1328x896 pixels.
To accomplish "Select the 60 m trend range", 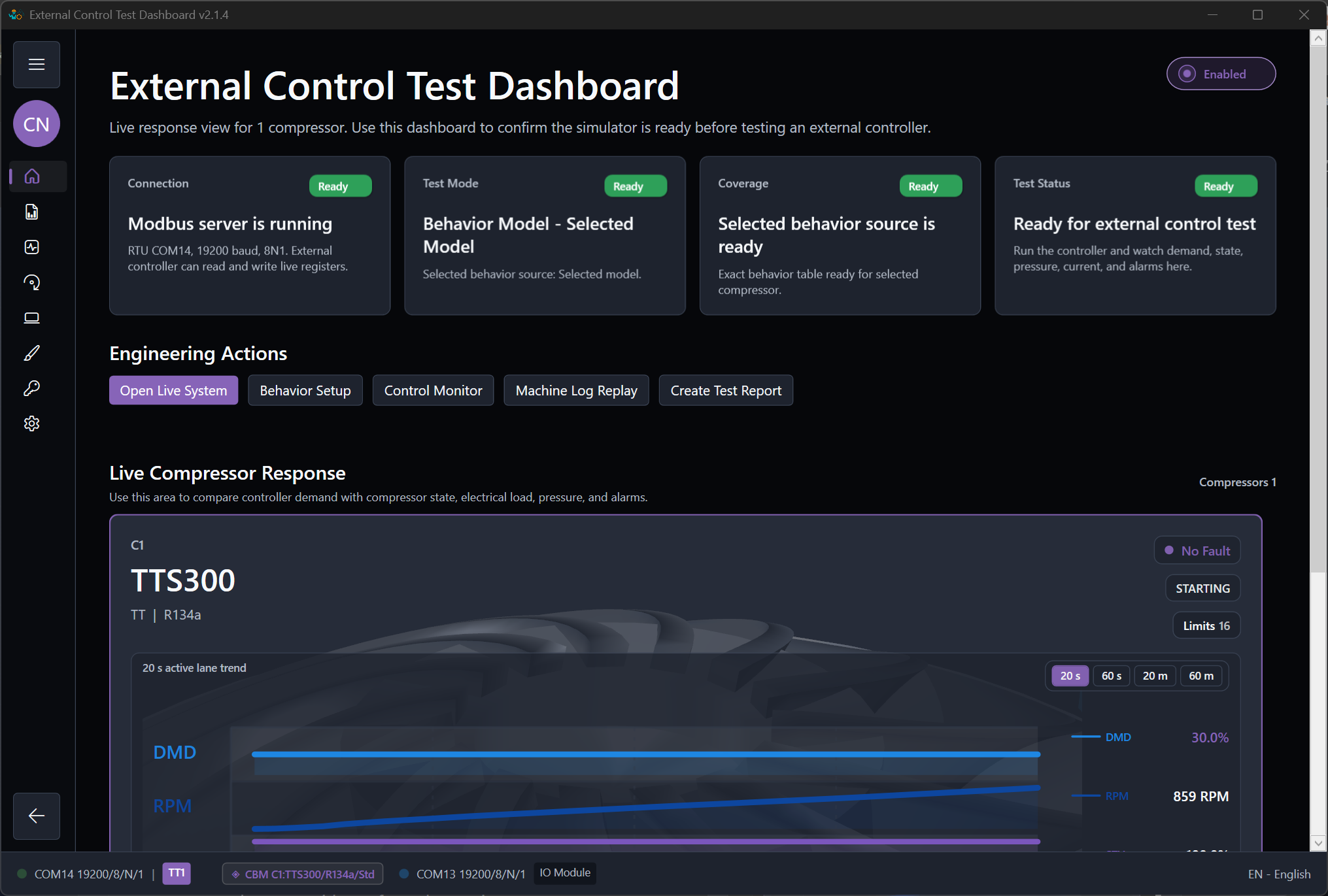I will [x=1201, y=676].
